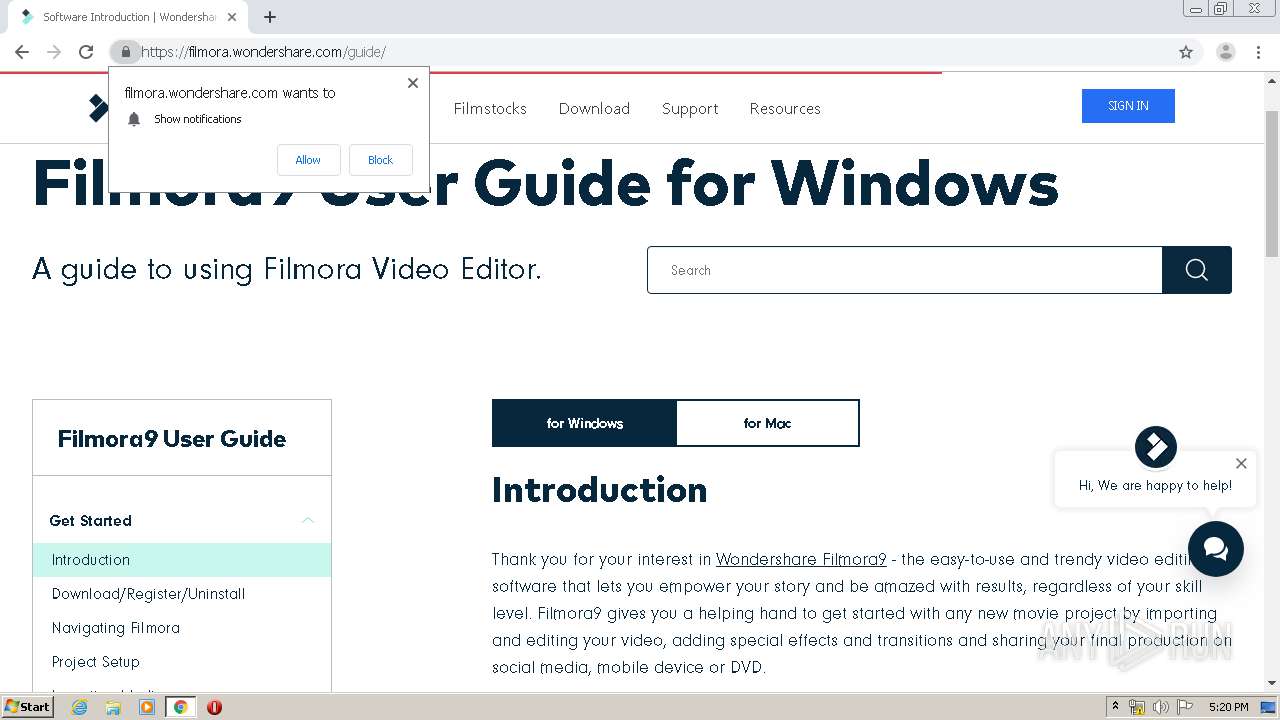
Task: Collapse the Get Started section chevron
Action: pyautogui.click(x=308, y=520)
